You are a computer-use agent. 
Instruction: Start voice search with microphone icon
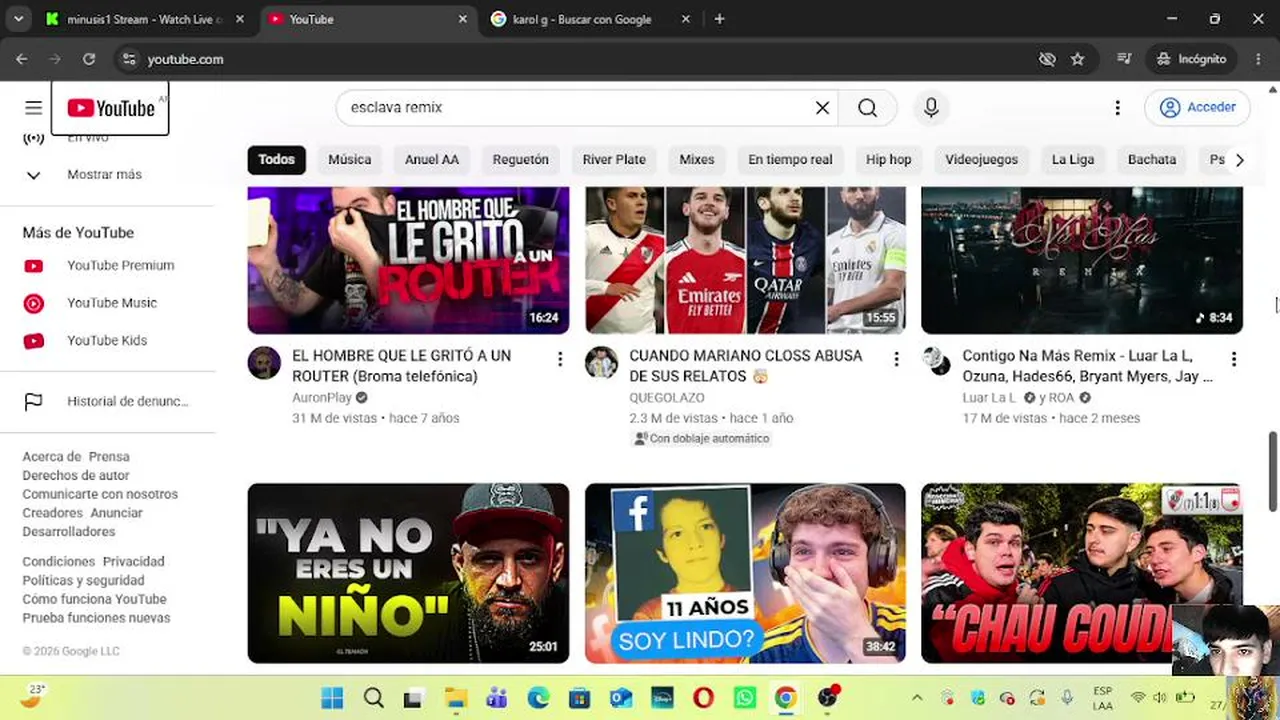[931, 108]
